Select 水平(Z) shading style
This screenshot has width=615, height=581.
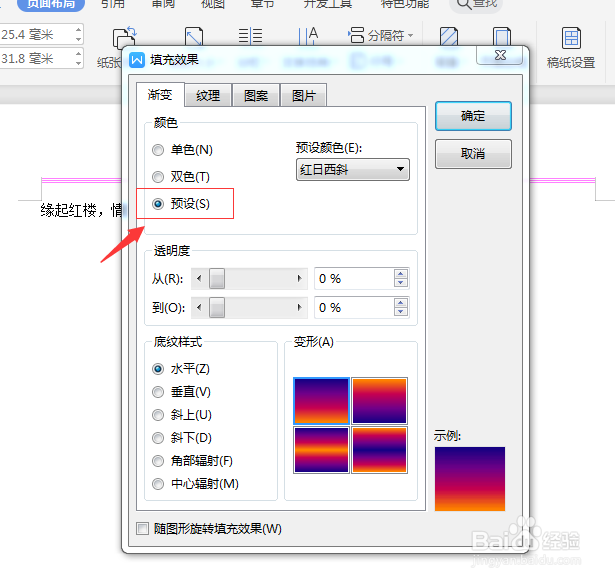[158, 369]
